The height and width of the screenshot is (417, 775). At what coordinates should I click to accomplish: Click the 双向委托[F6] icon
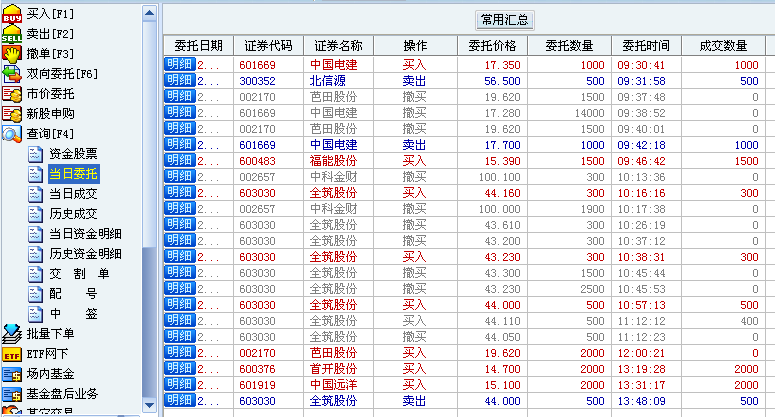pos(12,74)
